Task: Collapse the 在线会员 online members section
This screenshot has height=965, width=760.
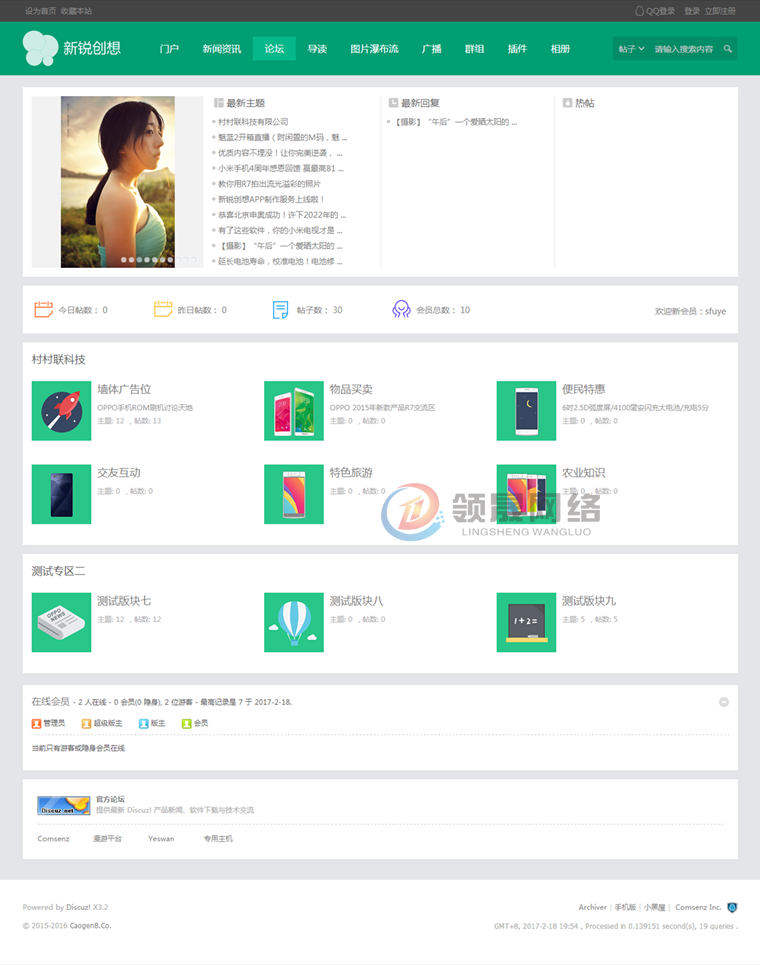Action: tap(724, 702)
